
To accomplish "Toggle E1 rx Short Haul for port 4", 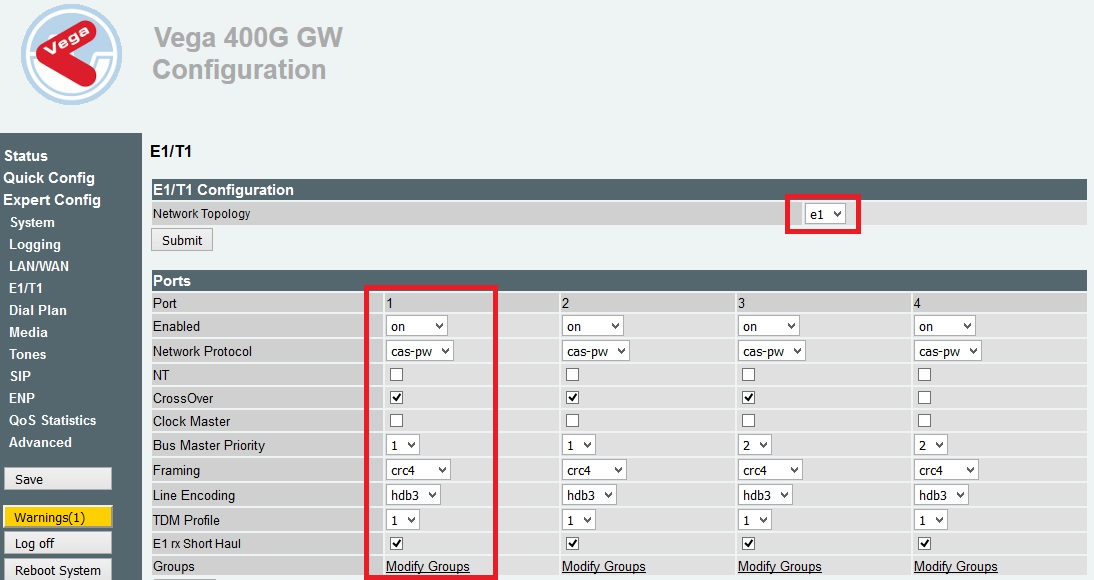I will (x=925, y=544).
